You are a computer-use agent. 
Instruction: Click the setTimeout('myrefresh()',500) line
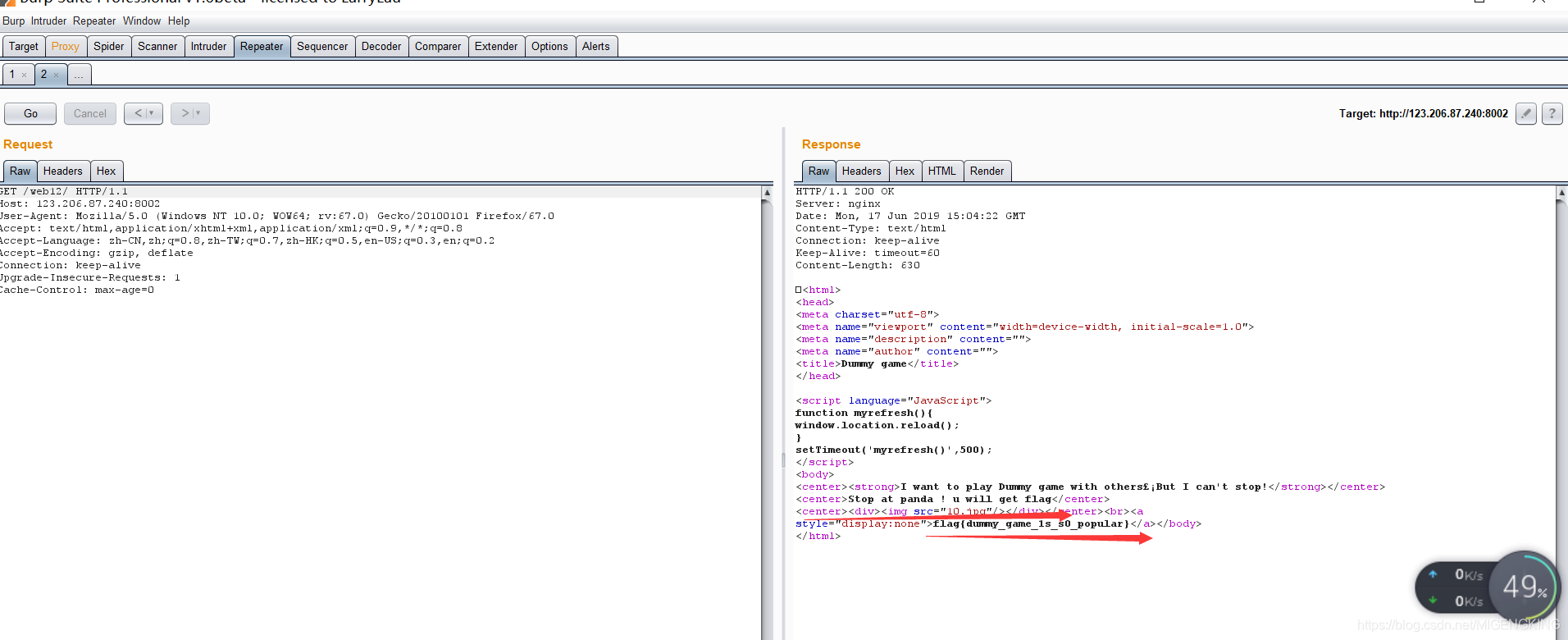coord(894,450)
